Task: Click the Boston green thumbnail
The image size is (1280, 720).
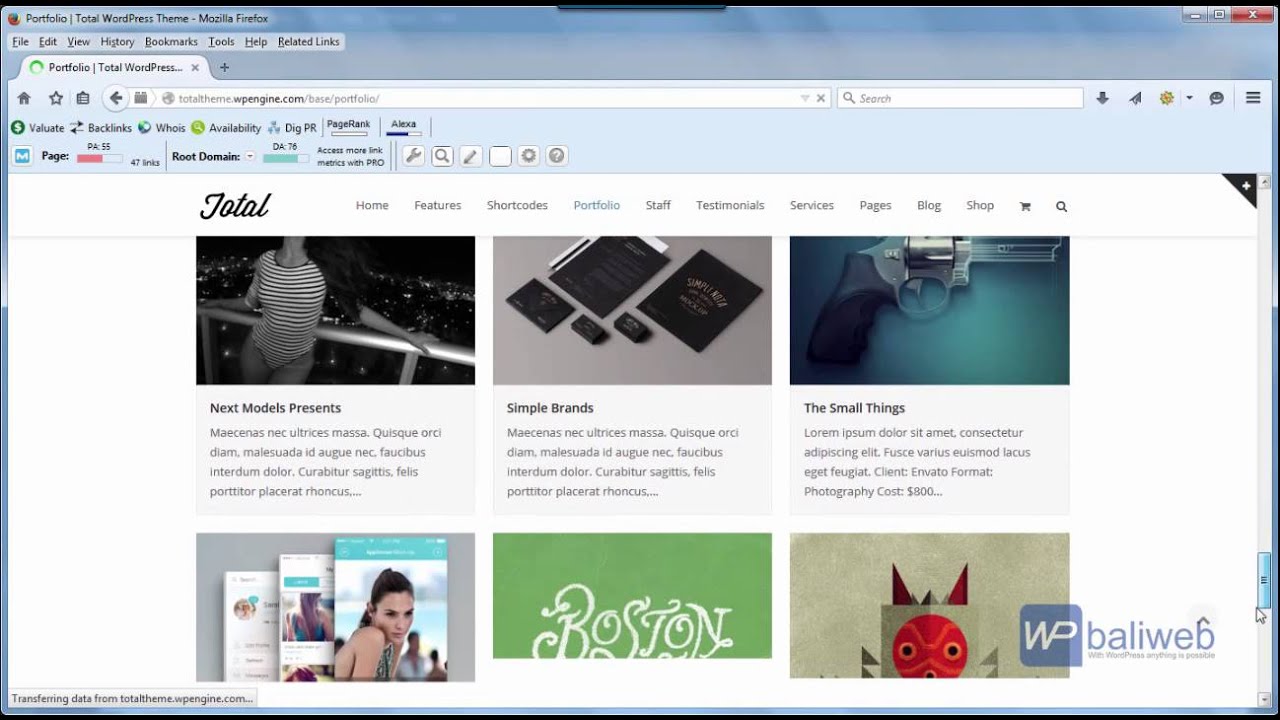Action: coord(632,596)
